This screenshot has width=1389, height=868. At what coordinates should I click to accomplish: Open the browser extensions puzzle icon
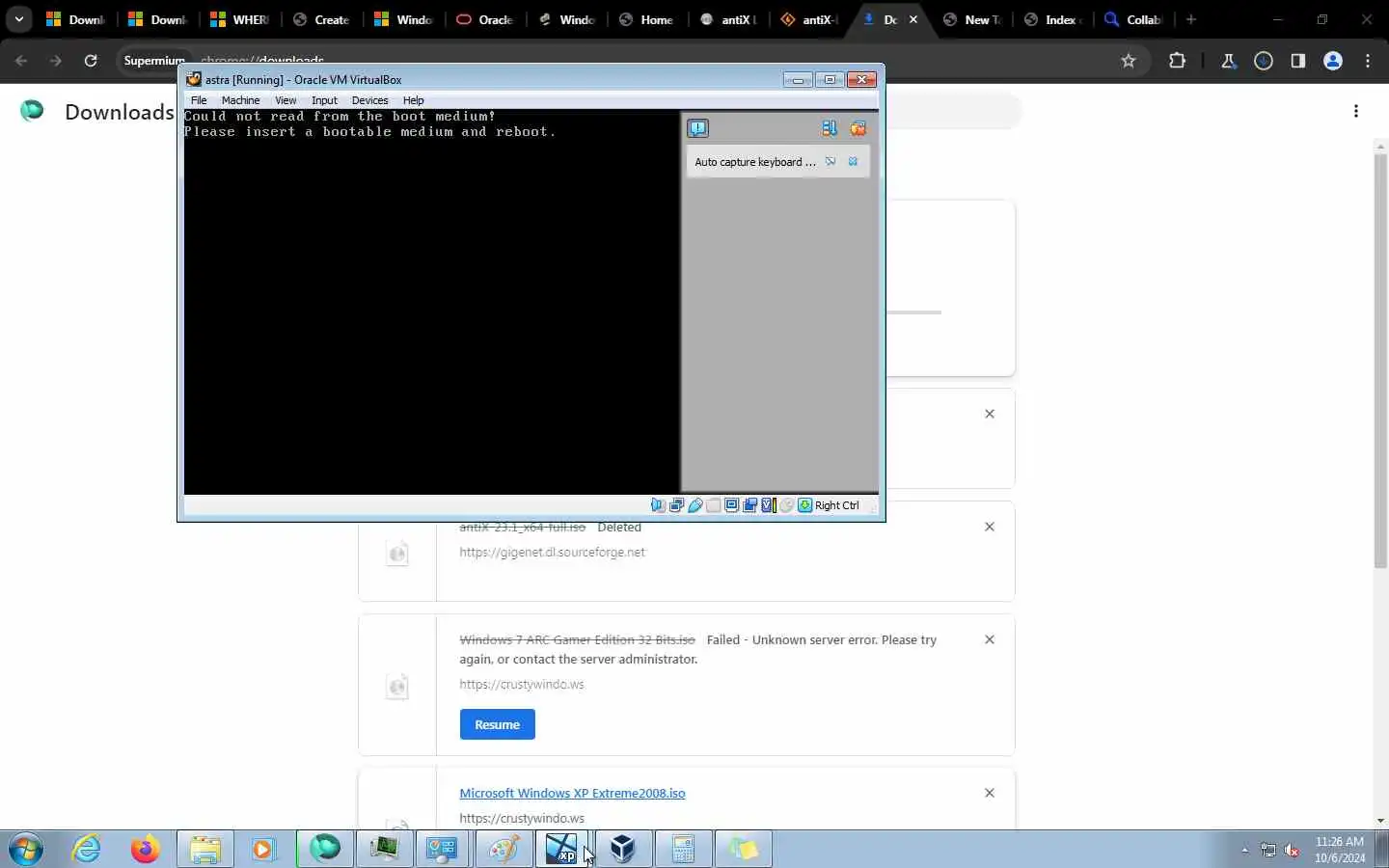click(x=1177, y=61)
